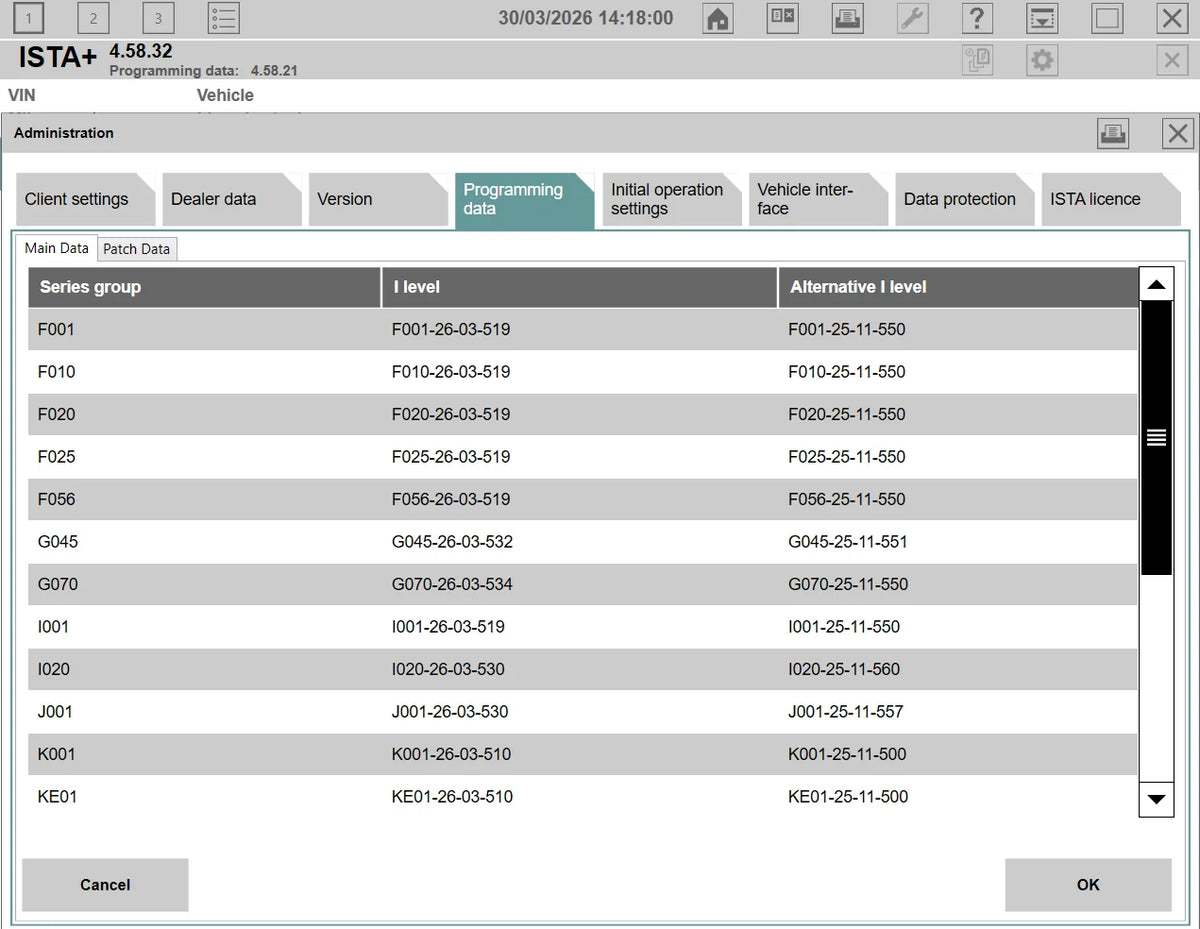
Task: Open the ISTA licence tab
Action: 1111,199
